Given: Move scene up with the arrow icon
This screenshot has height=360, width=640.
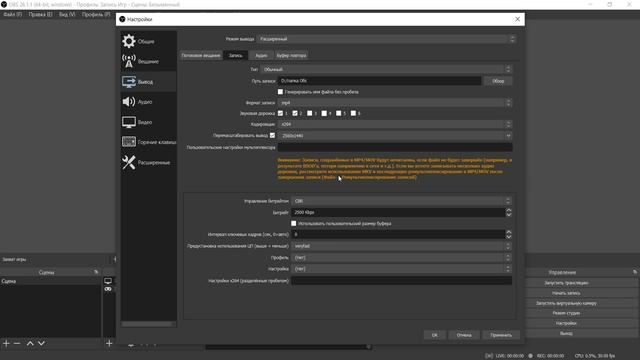Looking at the screenshot, I should [30, 344].
